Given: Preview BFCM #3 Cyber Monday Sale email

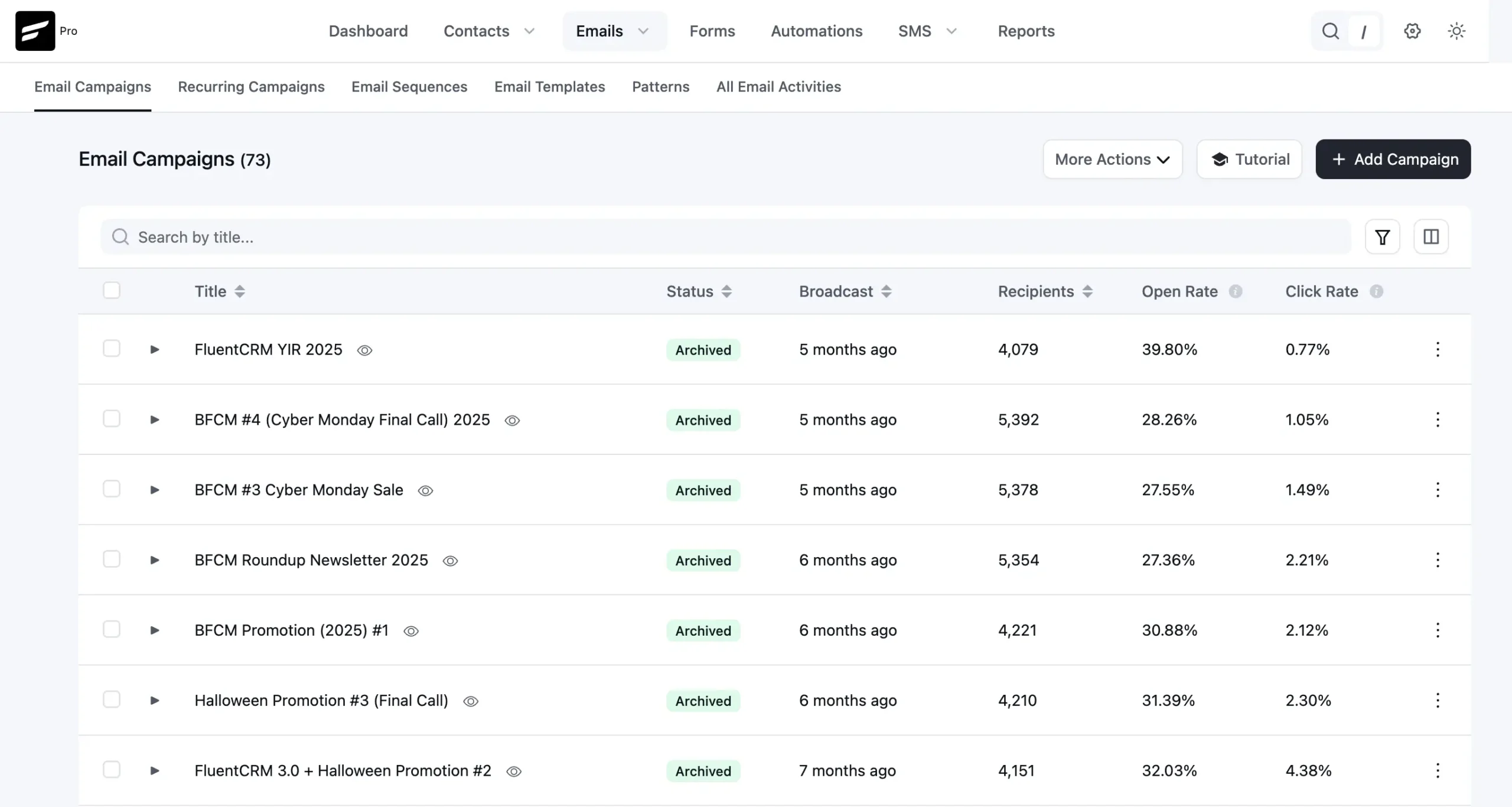Looking at the screenshot, I should tap(425, 491).
